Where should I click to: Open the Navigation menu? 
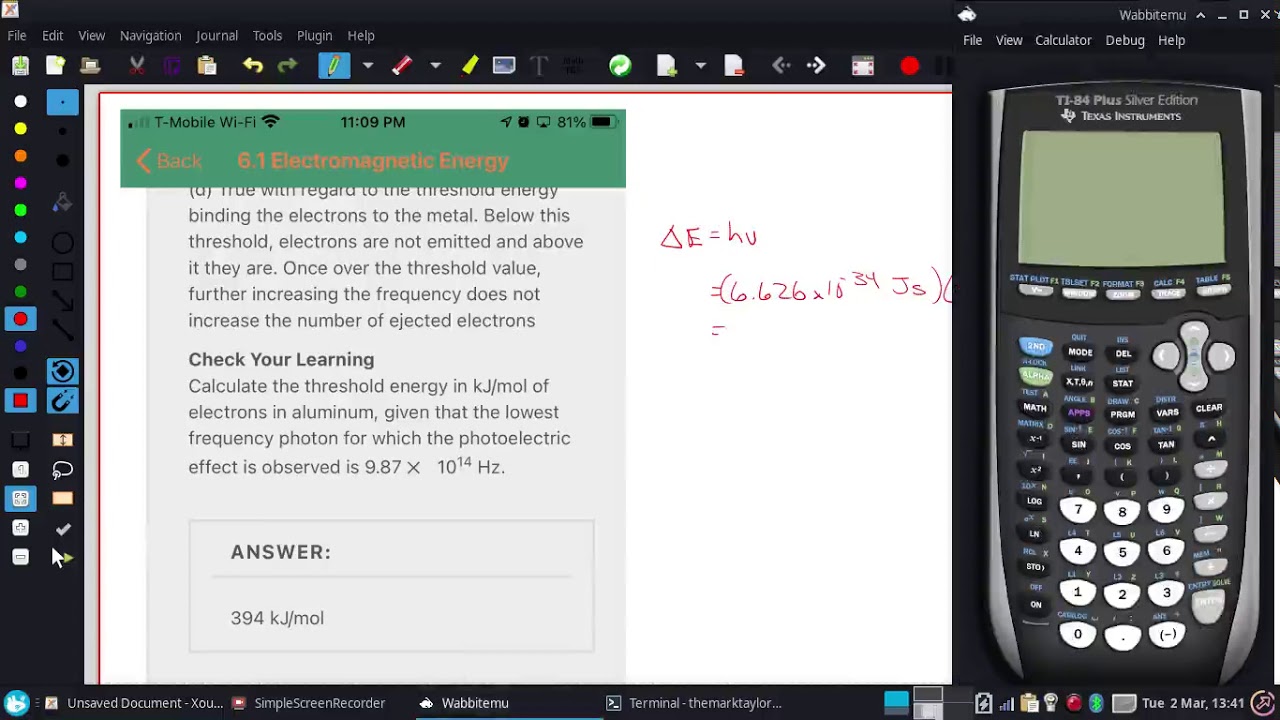[150, 35]
